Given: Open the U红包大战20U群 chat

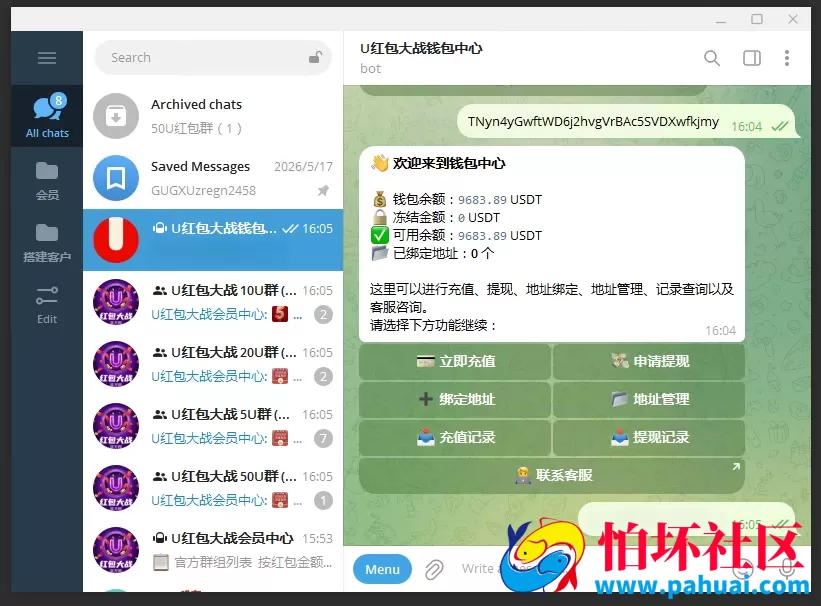Looking at the screenshot, I should [213, 364].
